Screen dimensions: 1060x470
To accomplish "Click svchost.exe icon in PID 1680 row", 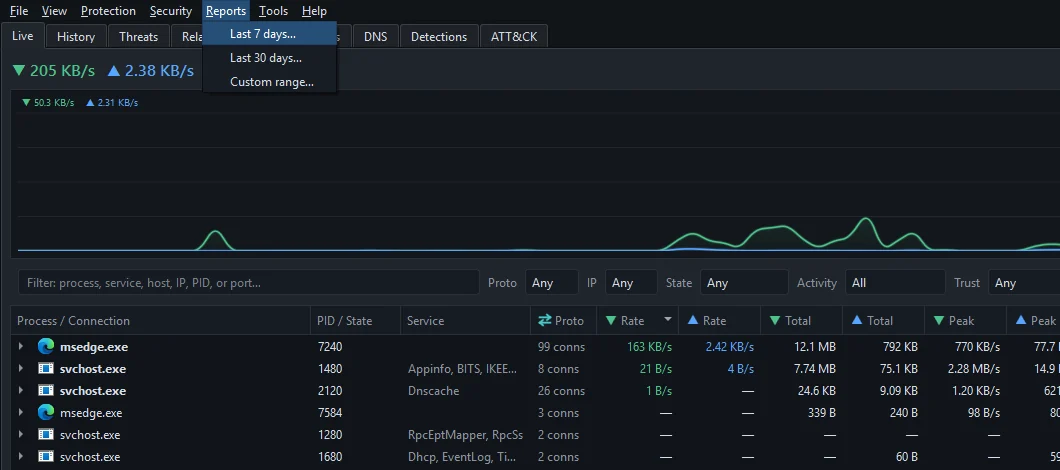I will tap(45, 456).
